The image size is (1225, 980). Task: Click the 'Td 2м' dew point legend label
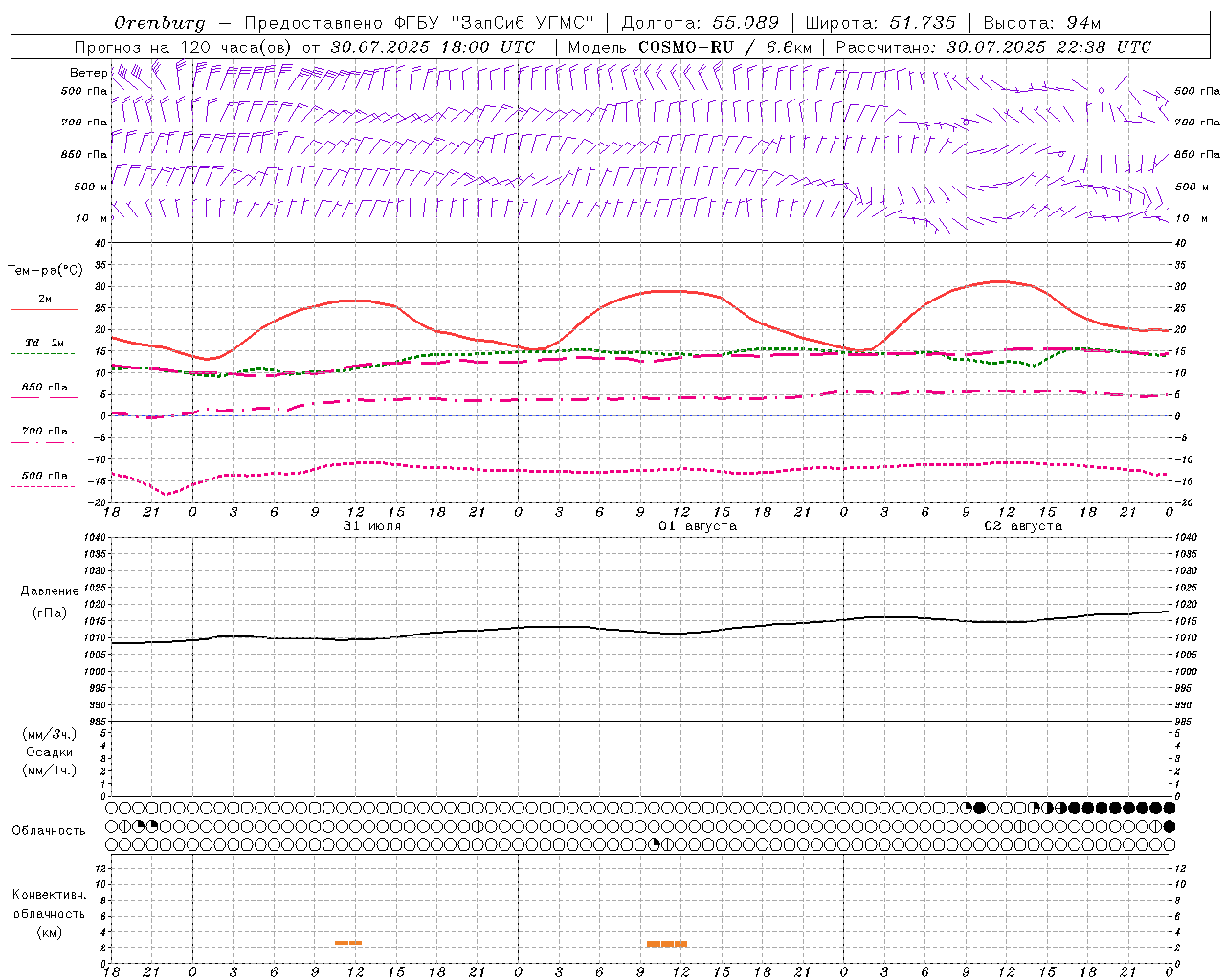[x=45, y=343]
